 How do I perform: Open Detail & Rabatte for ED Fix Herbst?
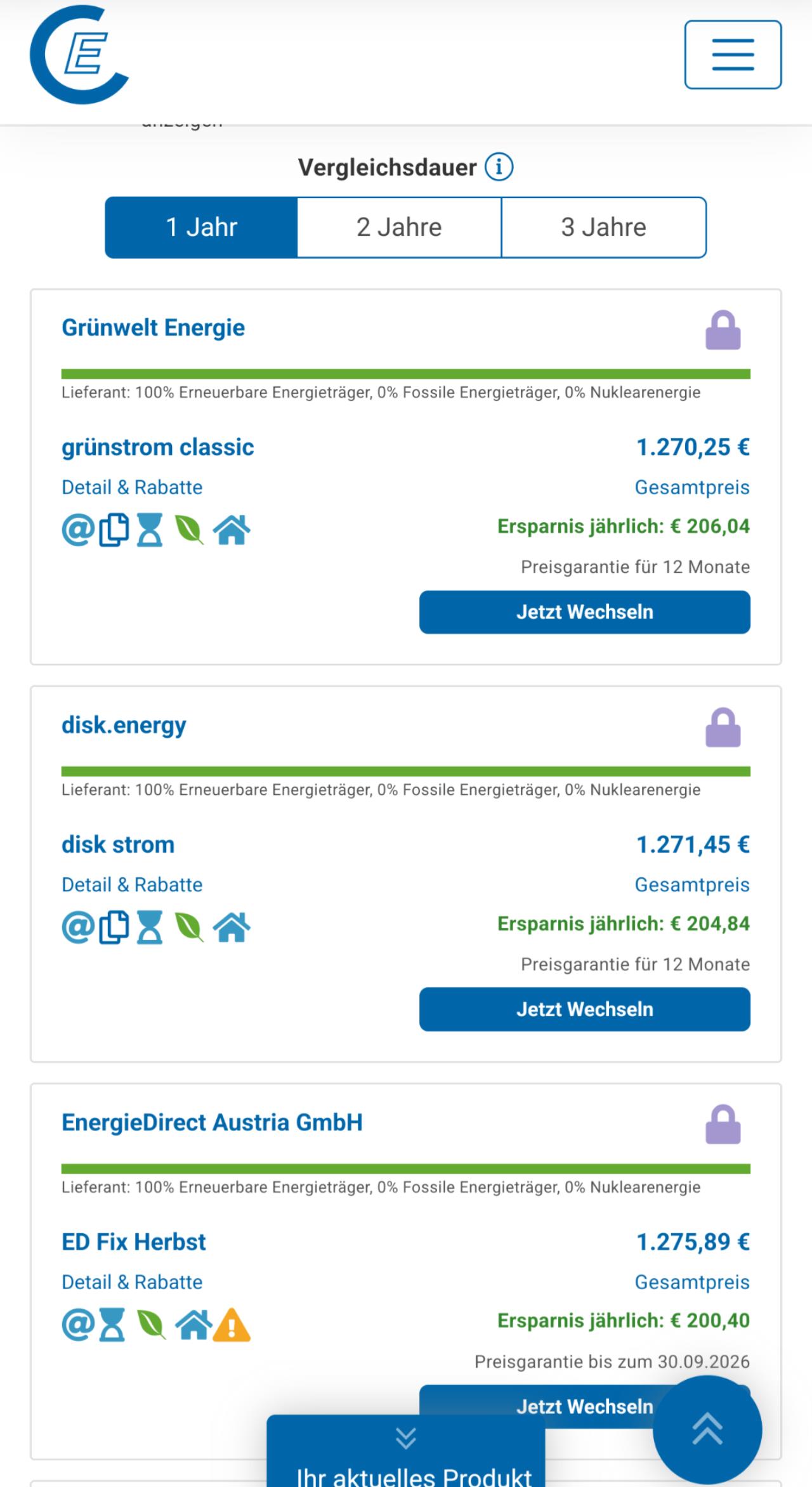132,1282
